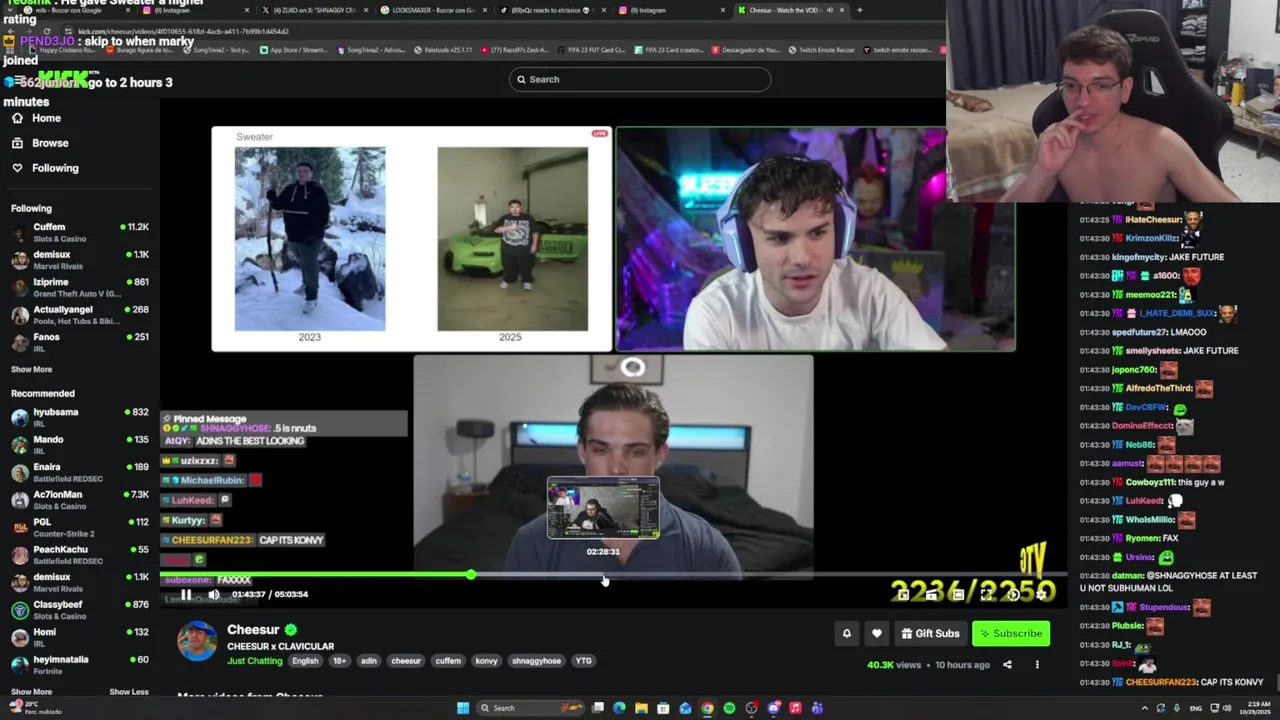The width and height of the screenshot is (1280, 720).
Task: Click in the Kick search field
Action: [640, 79]
